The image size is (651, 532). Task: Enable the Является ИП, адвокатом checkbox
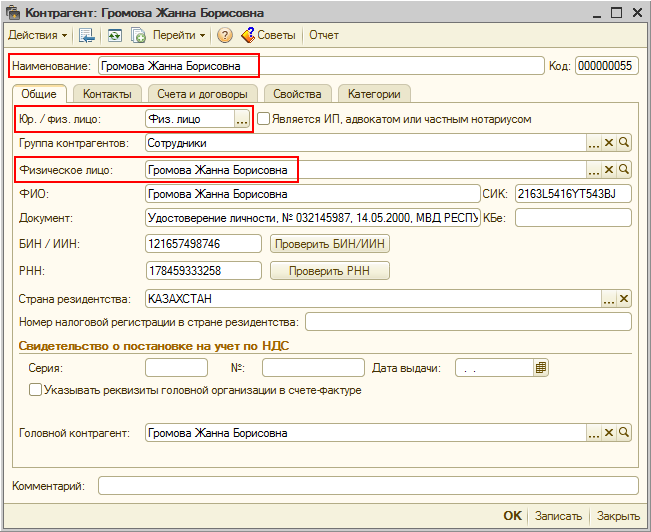tap(264, 119)
